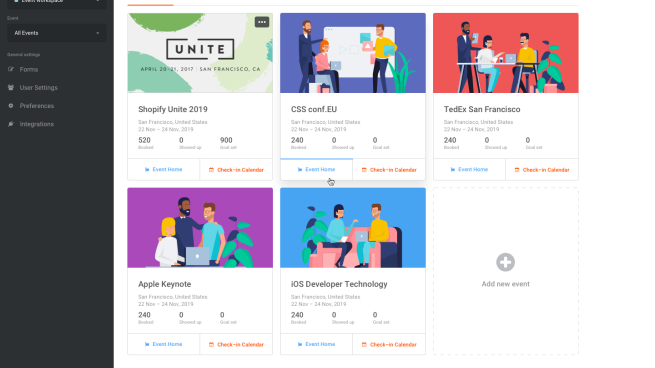This screenshot has height=368, width=655.
Task: Open Integrations in the sidebar
Action: coord(37,124)
